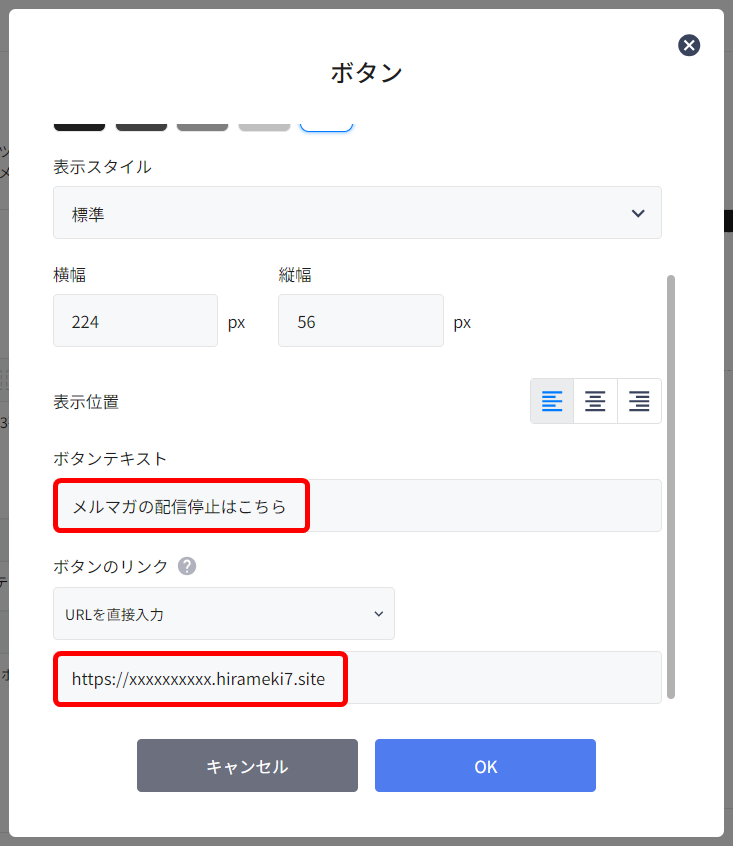The width and height of the screenshot is (733, 846).
Task: Open the 表示スタイル dropdown showing 標準
Action: 357,213
